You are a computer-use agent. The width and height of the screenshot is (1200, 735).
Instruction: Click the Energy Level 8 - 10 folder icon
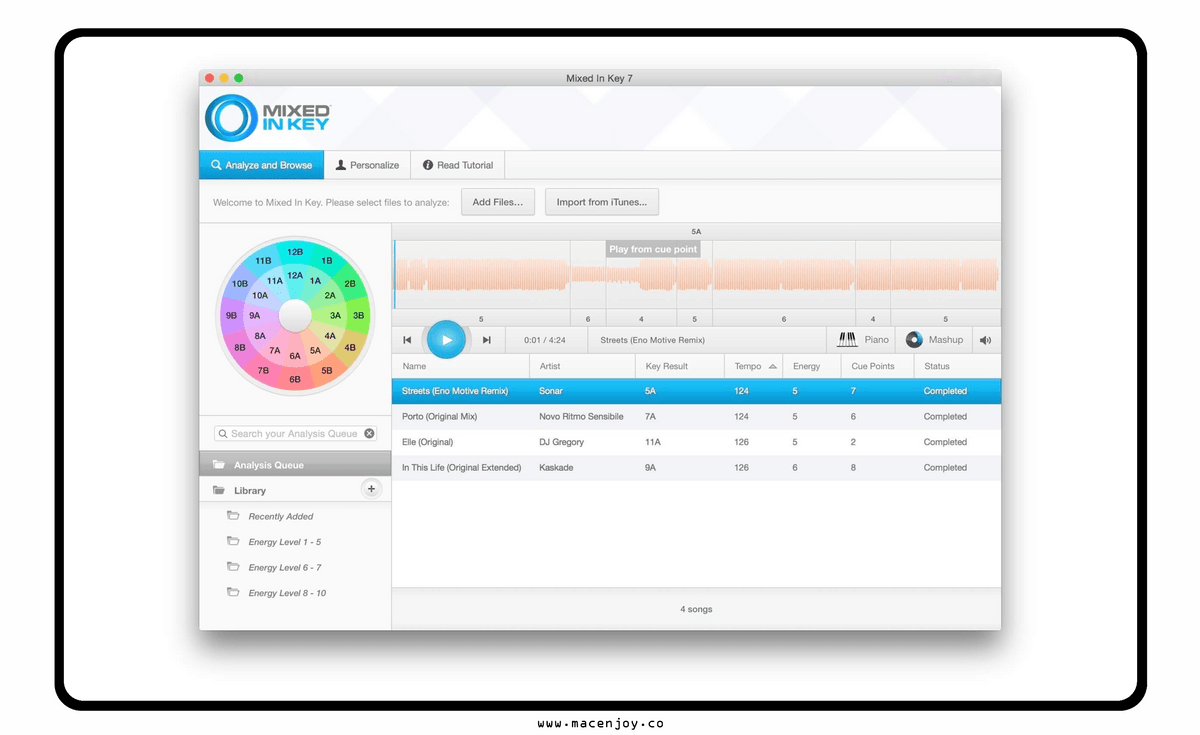[233, 593]
